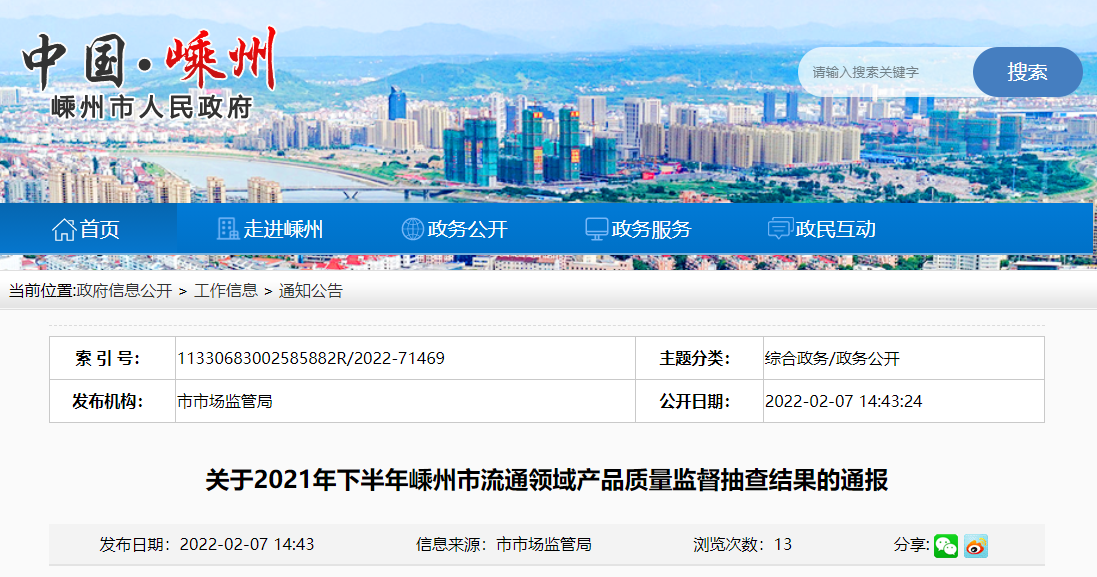Image resolution: width=1097 pixels, height=577 pixels.
Task: Click the globe icon beside 政务公开
Action: point(412,229)
